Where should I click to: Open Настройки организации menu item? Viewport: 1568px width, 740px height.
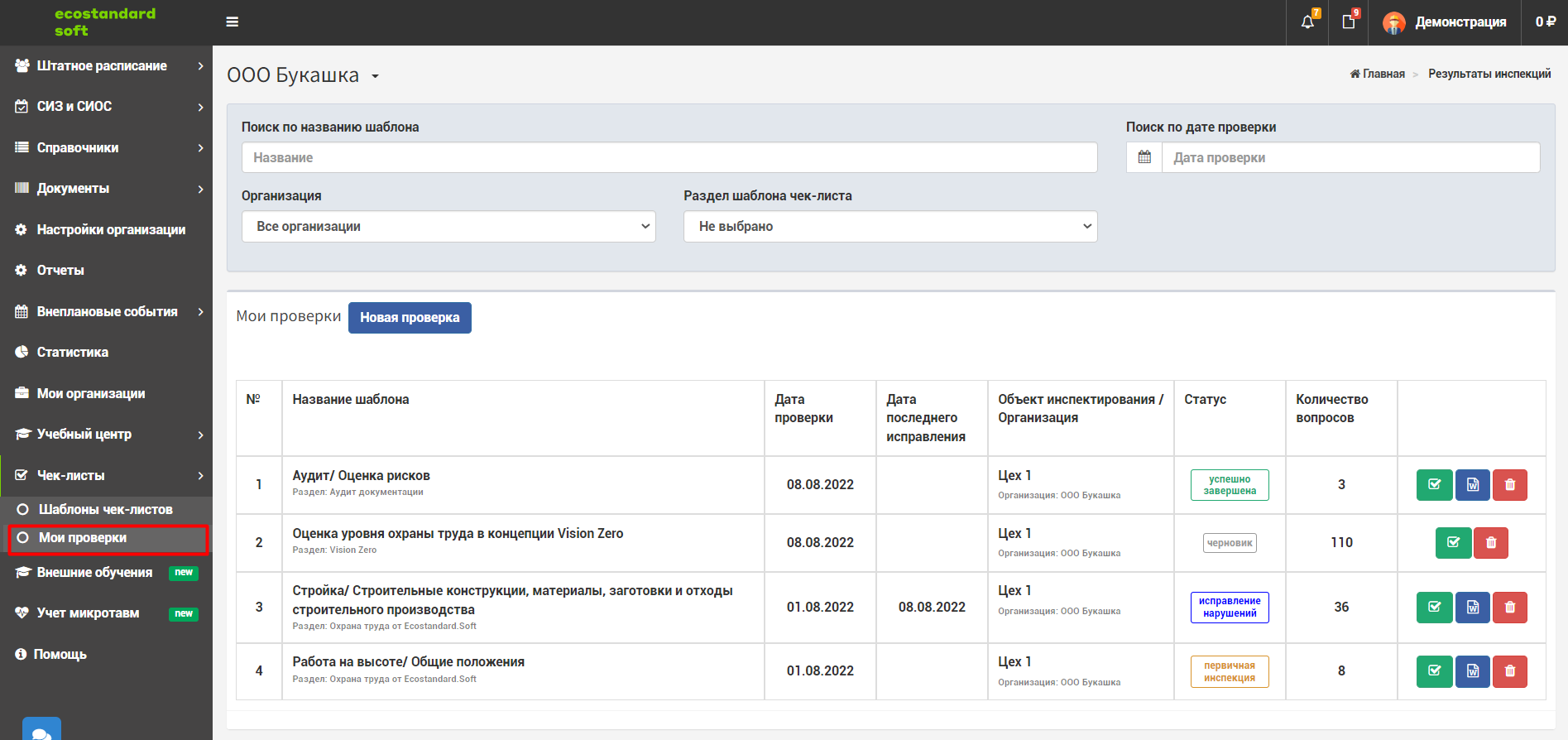[x=106, y=229]
